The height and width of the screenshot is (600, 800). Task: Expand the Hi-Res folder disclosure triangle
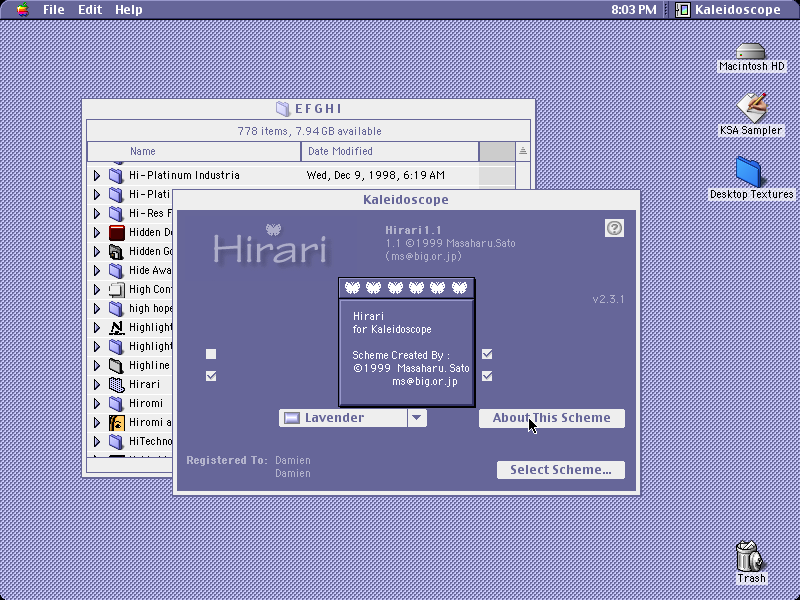point(96,213)
